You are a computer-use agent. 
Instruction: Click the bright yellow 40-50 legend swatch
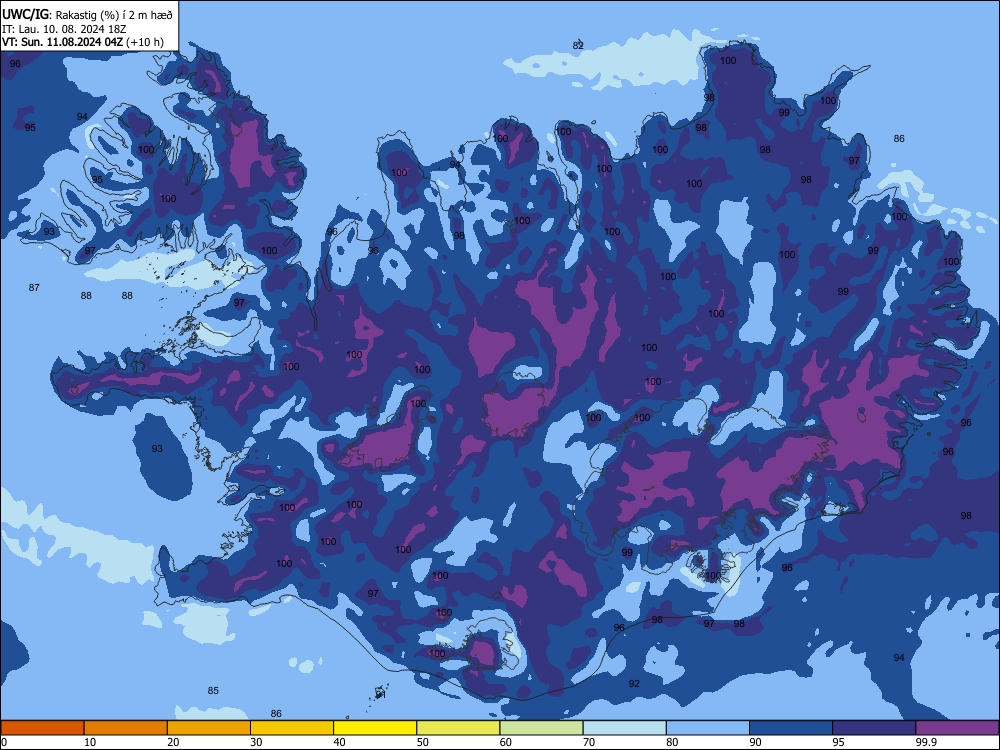(x=375, y=728)
